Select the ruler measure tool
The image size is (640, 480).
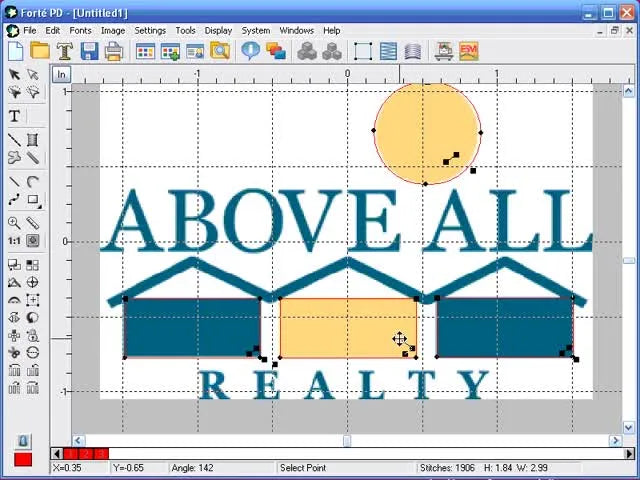(33, 223)
